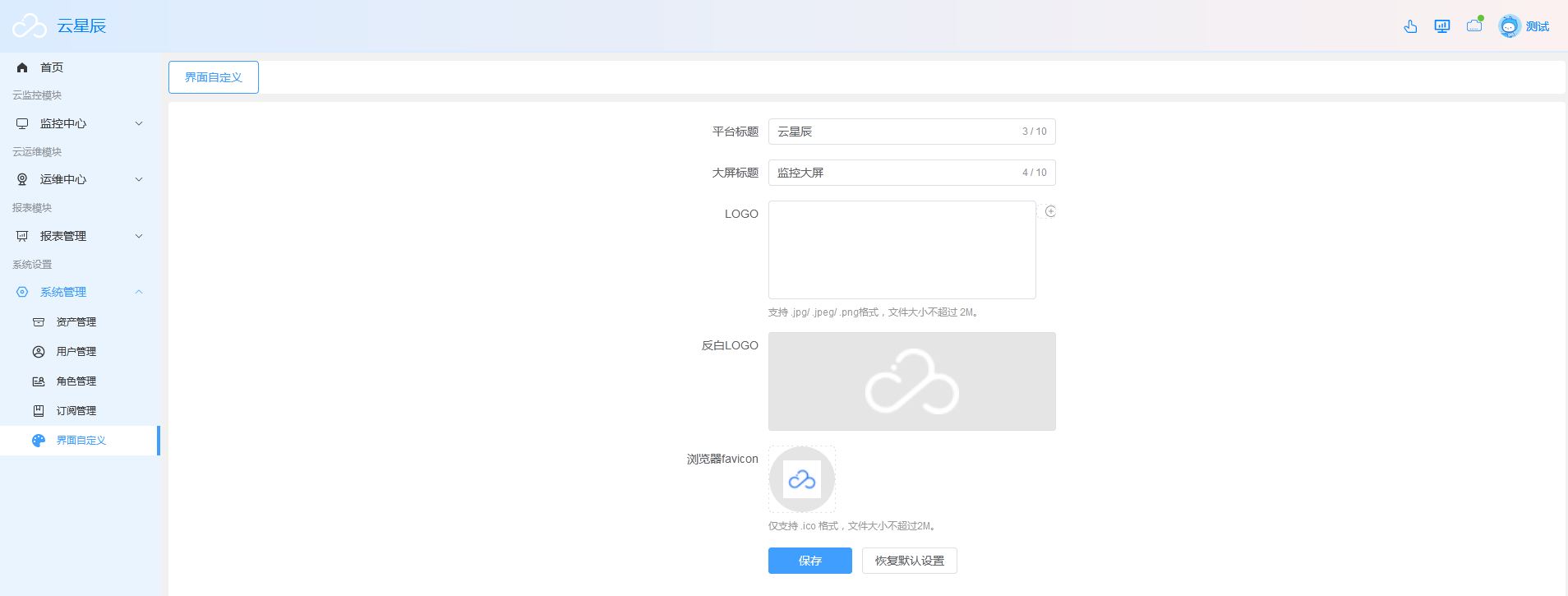Click the 云监控模块 section label
This screenshot has width=1568, height=596.
[37, 95]
